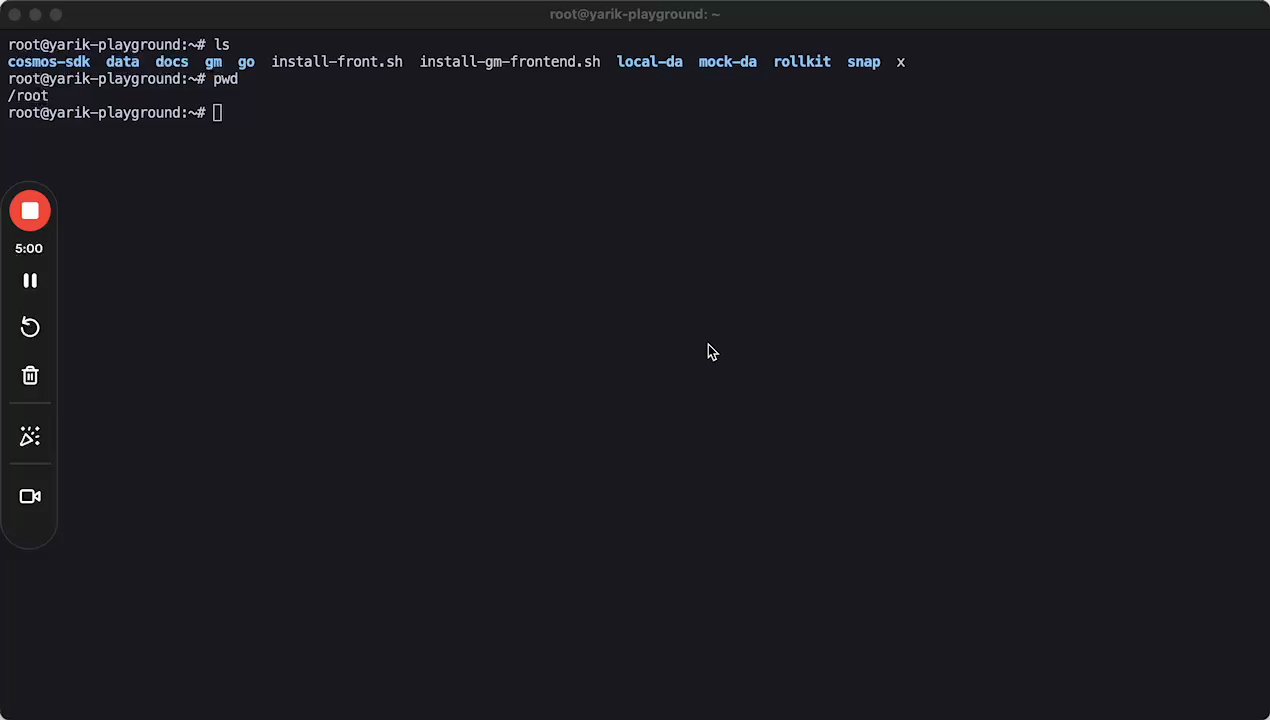The width and height of the screenshot is (1270, 720).
Task: Click the mock-da directory name
Action: tap(728, 62)
